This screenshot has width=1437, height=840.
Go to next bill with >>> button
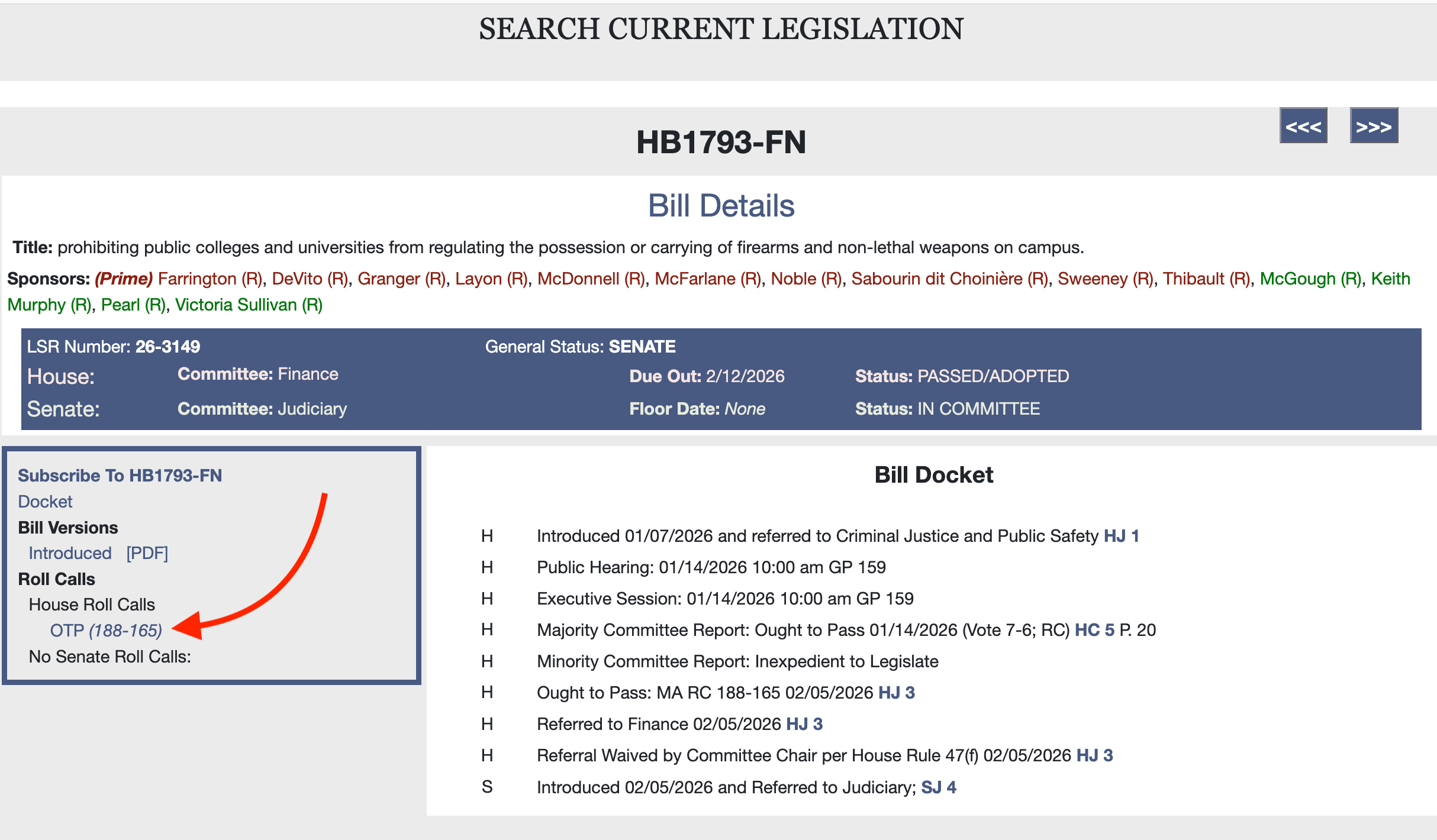click(1373, 127)
